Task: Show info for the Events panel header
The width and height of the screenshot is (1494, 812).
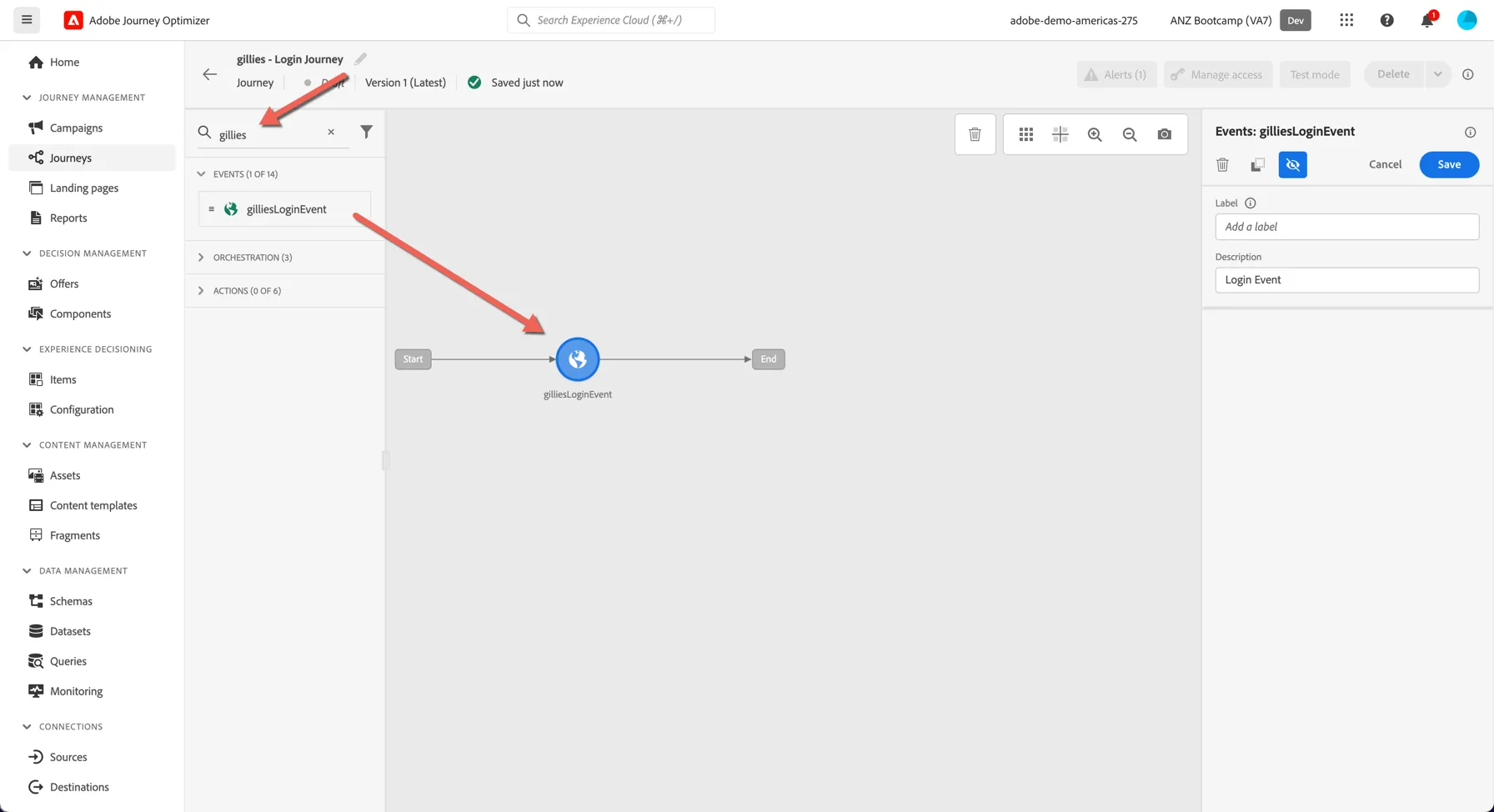Action: click(x=1471, y=132)
